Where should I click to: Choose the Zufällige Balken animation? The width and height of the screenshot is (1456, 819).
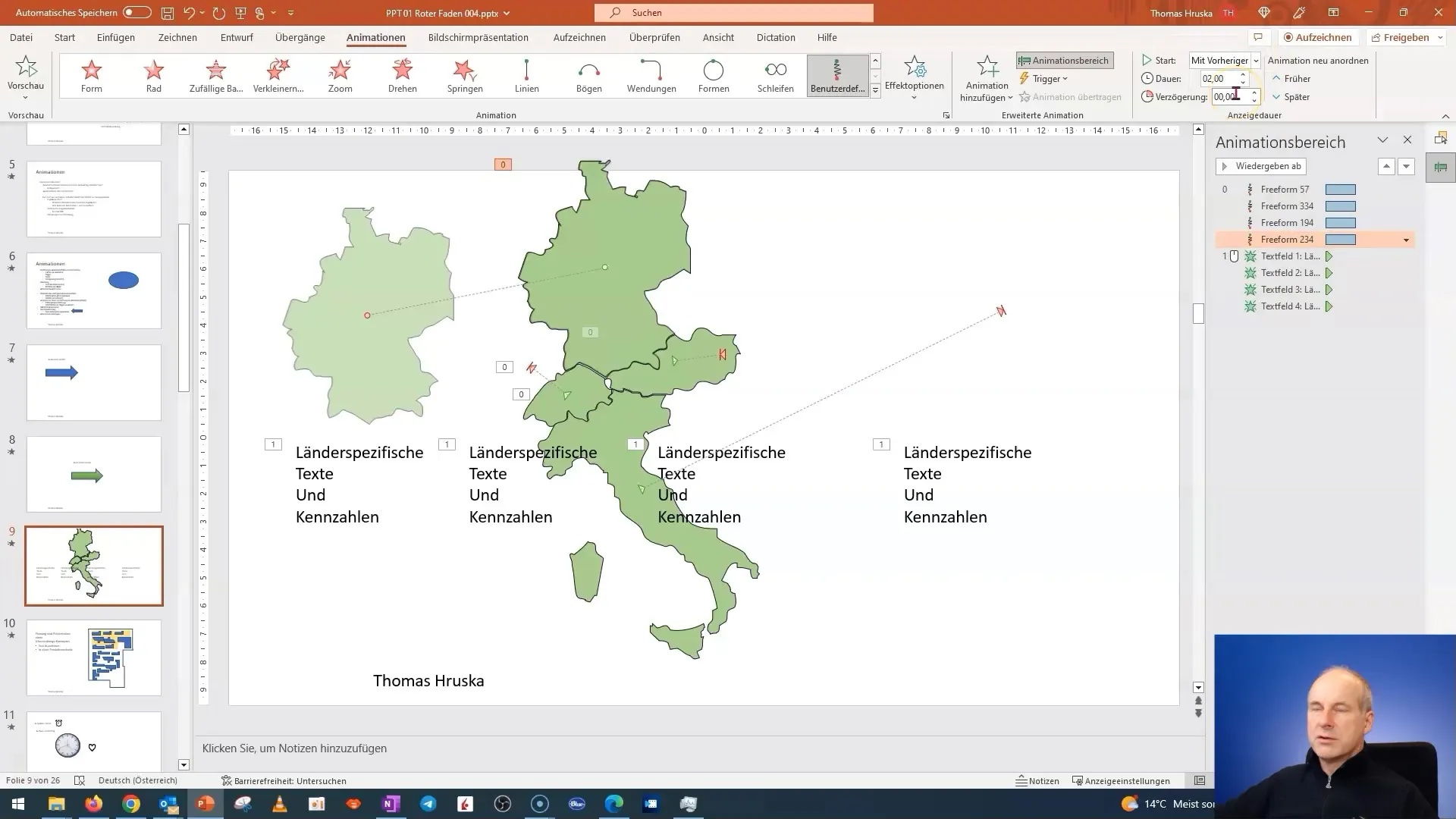tap(216, 76)
